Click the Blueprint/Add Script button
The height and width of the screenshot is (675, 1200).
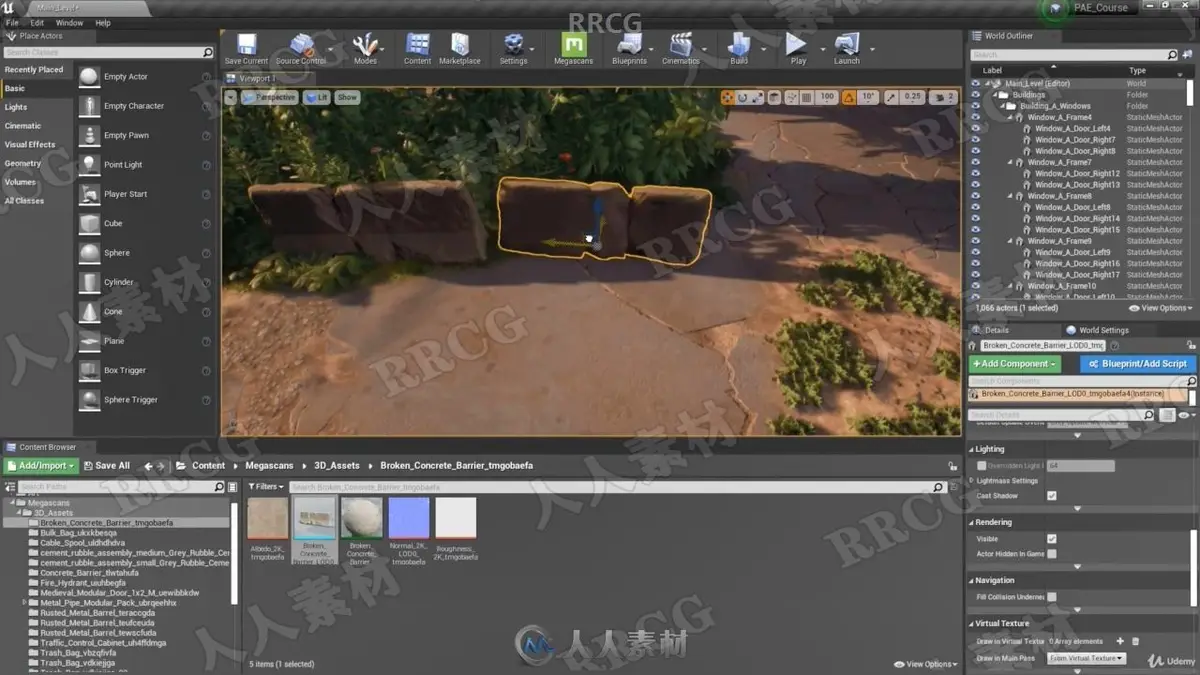pyautogui.click(x=1138, y=364)
